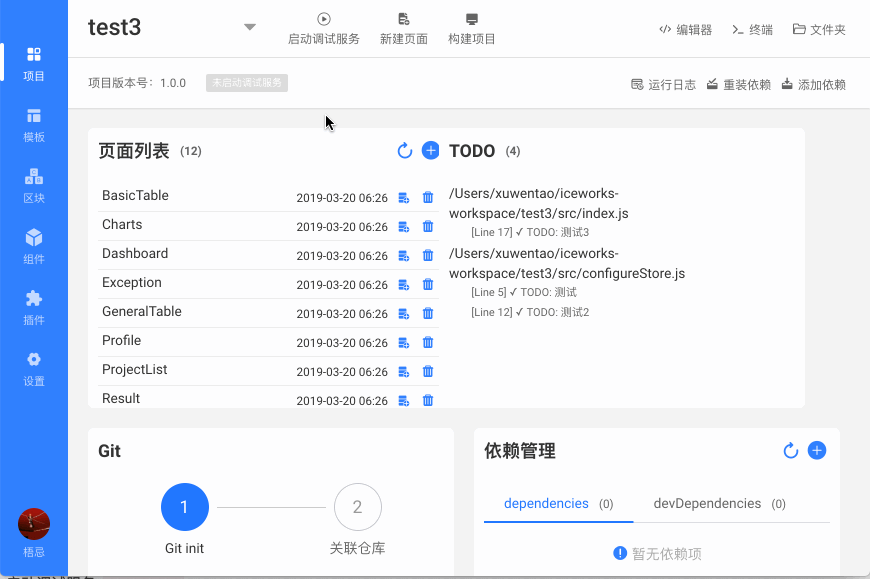870x579 pixels.
Task: Open the 项目 sidebar section
Action: 34,64
